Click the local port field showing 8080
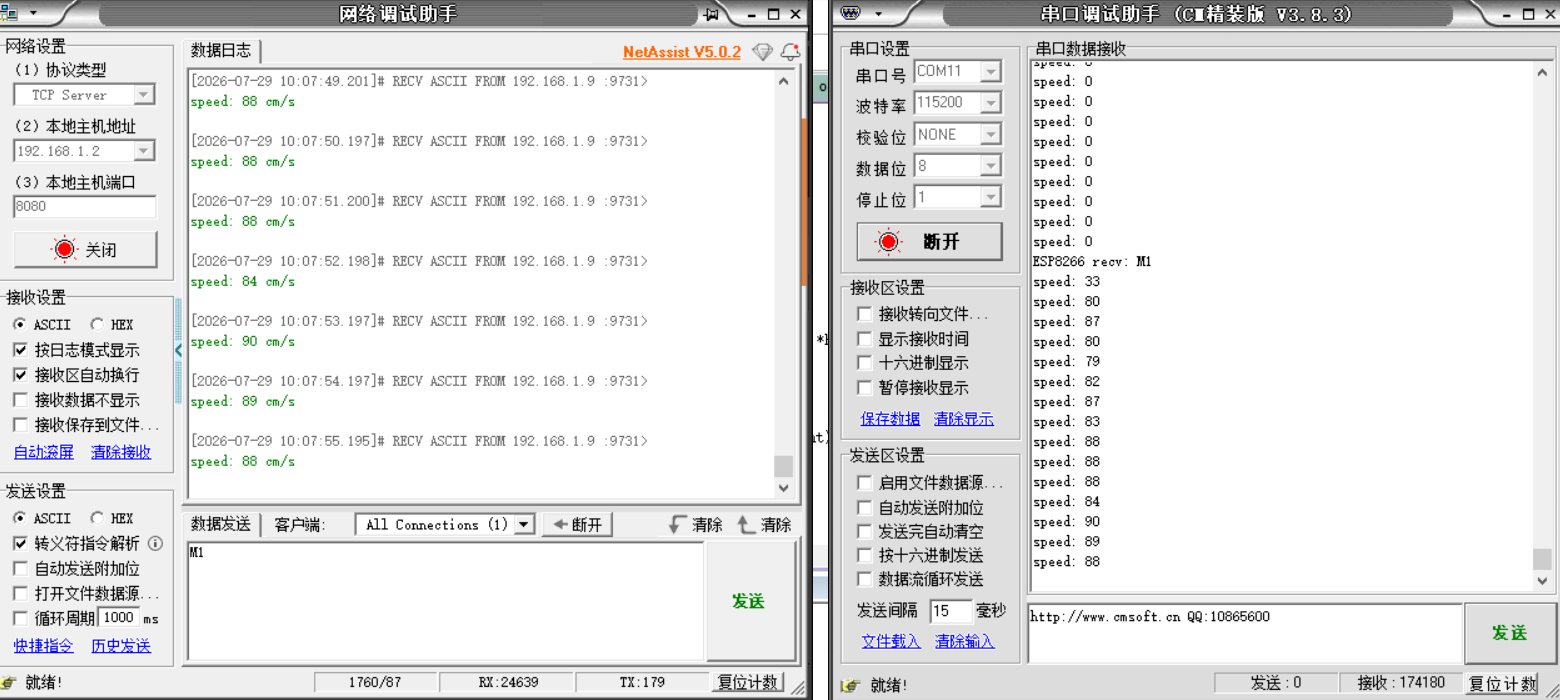 point(85,207)
